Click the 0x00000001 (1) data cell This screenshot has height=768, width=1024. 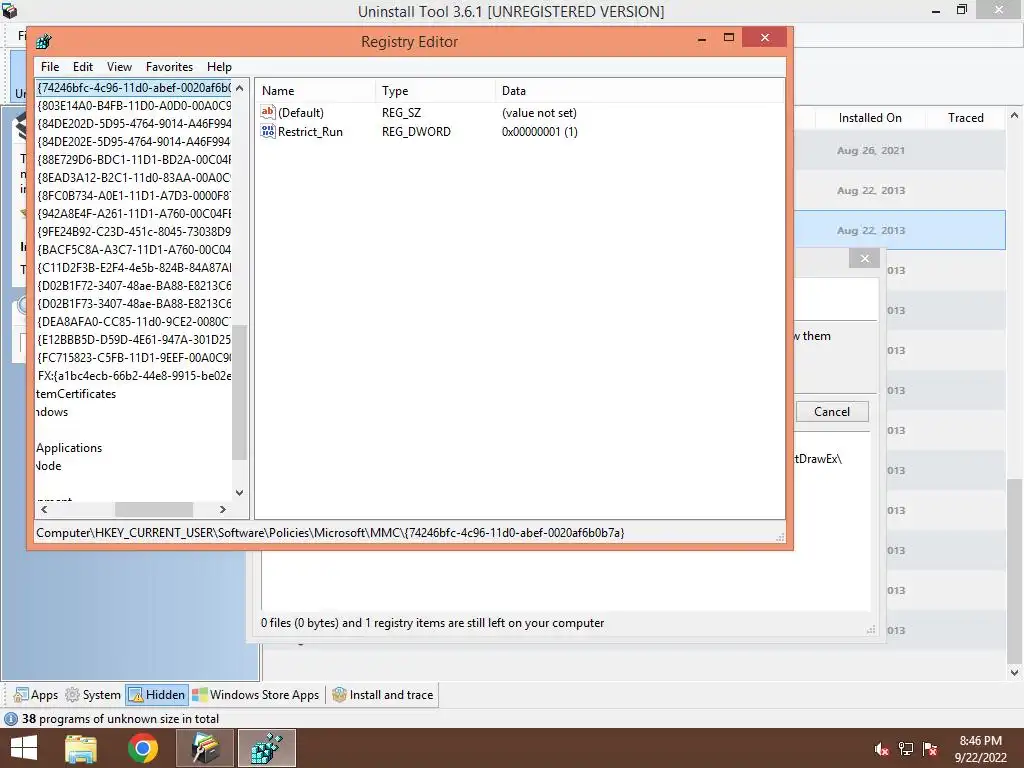coord(539,131)
